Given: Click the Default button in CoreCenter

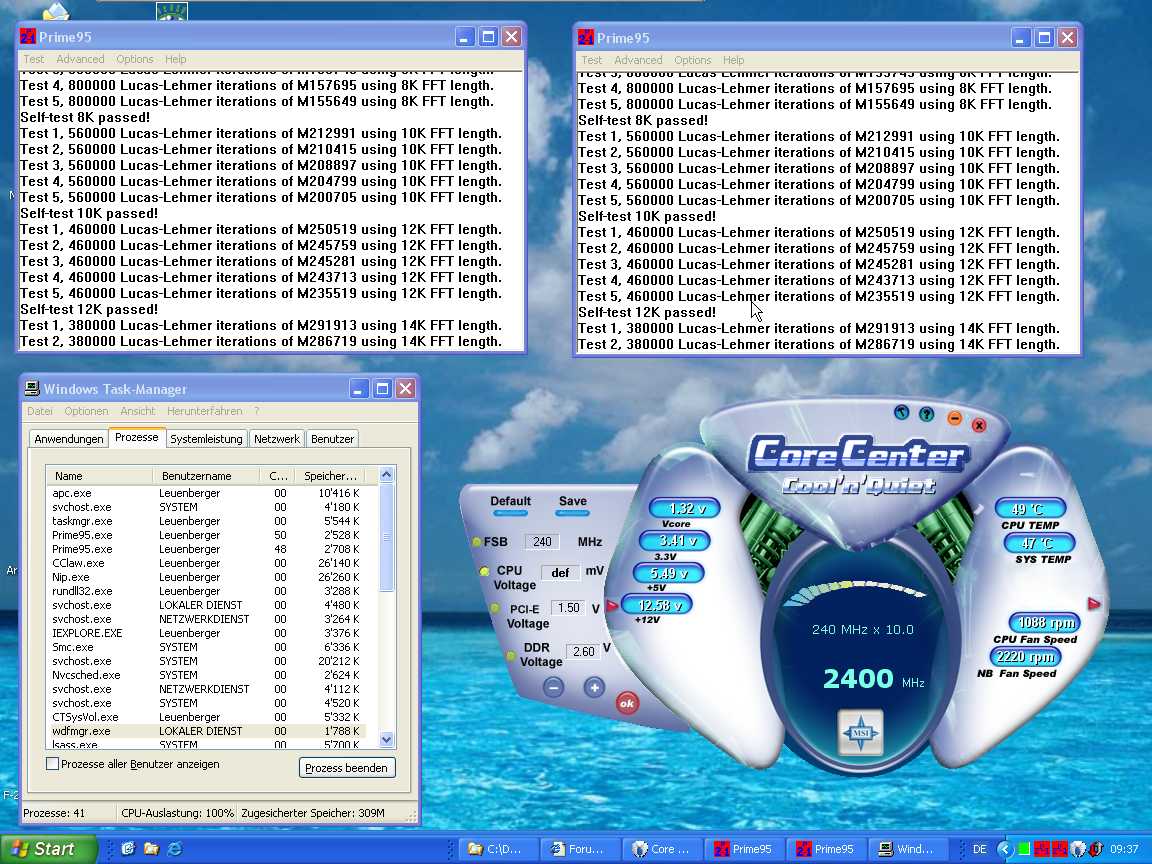Looking at the screenshot, I should [510, 503].
